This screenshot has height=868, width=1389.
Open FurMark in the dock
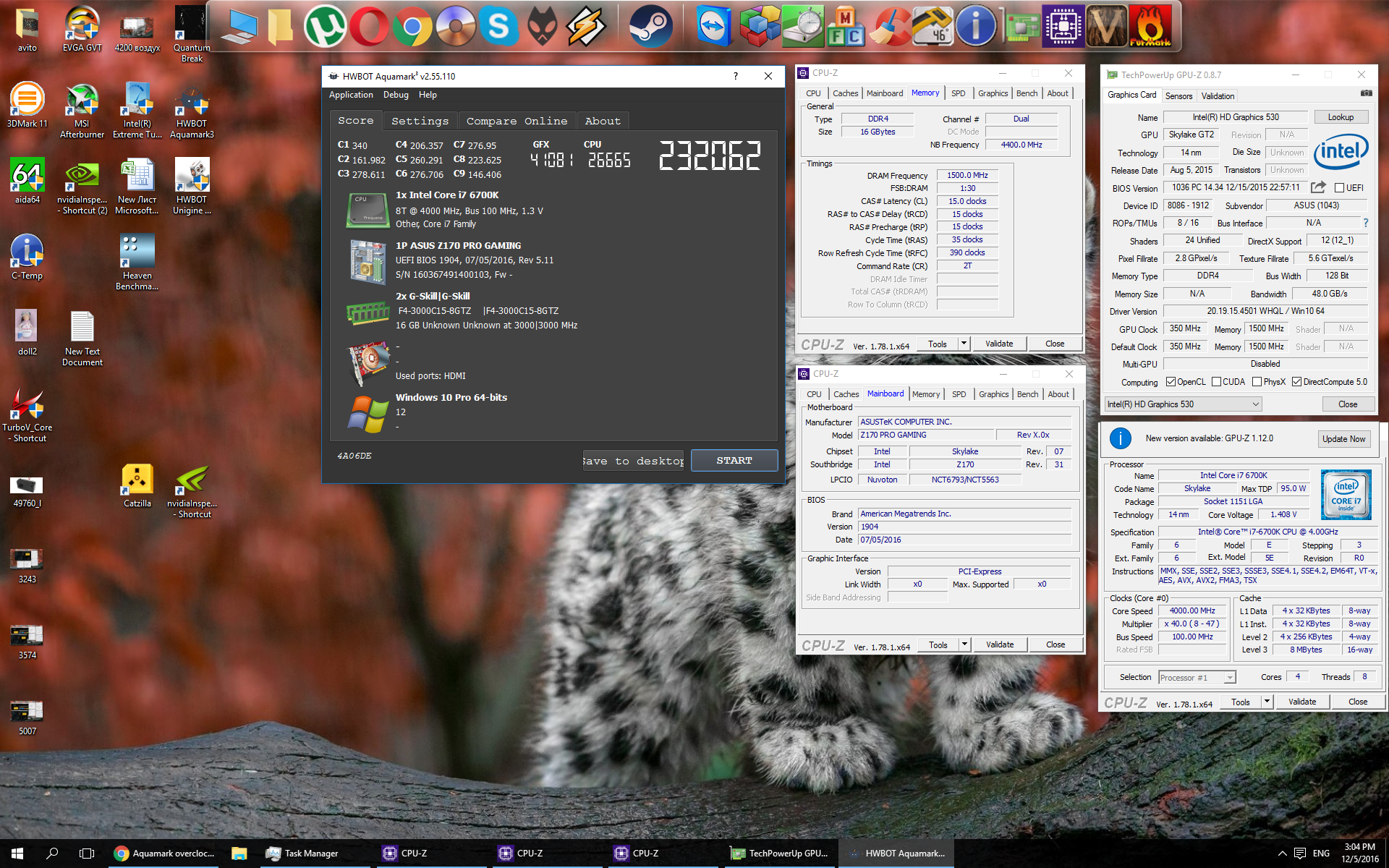(x=1150, y=27)
